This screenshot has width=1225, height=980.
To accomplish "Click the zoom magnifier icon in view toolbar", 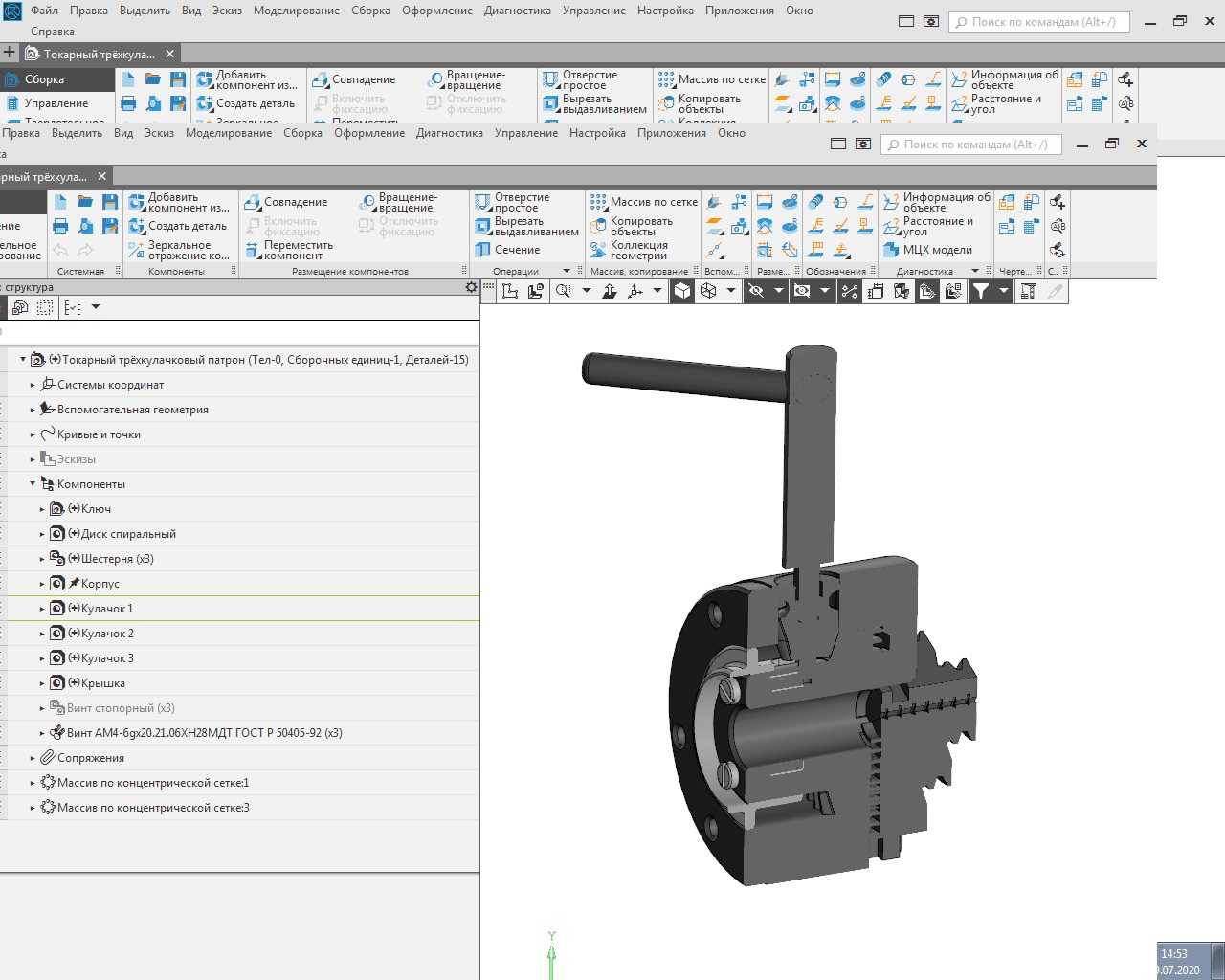I will 564,291.
